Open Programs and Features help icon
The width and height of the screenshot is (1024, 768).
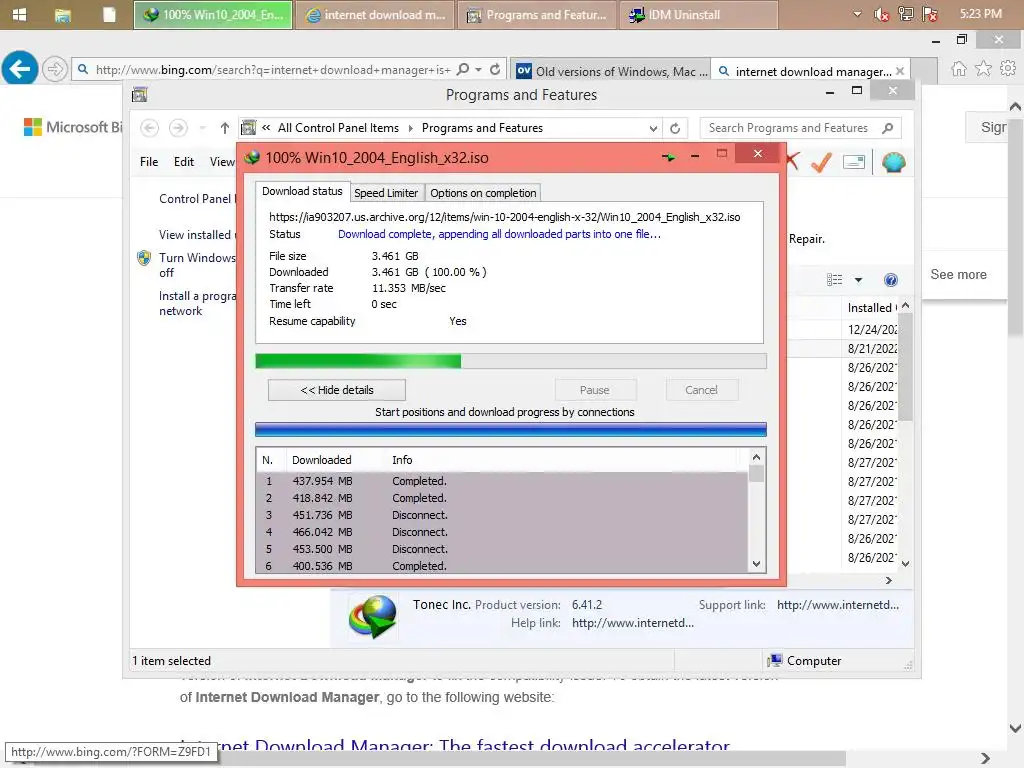(x=890, y=280)
